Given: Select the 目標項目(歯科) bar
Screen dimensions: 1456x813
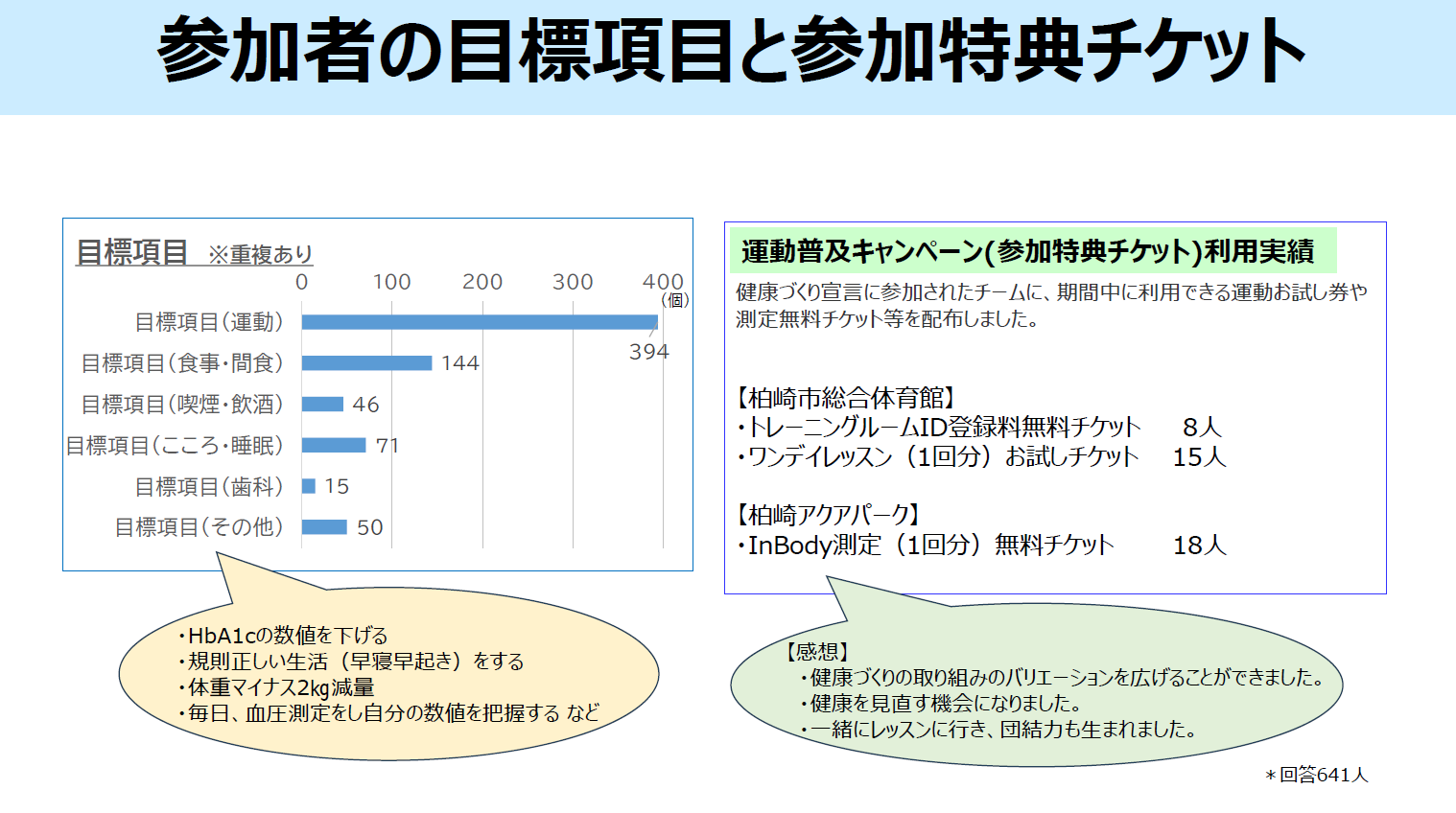Looking at the screenshot, I should 308,487.
